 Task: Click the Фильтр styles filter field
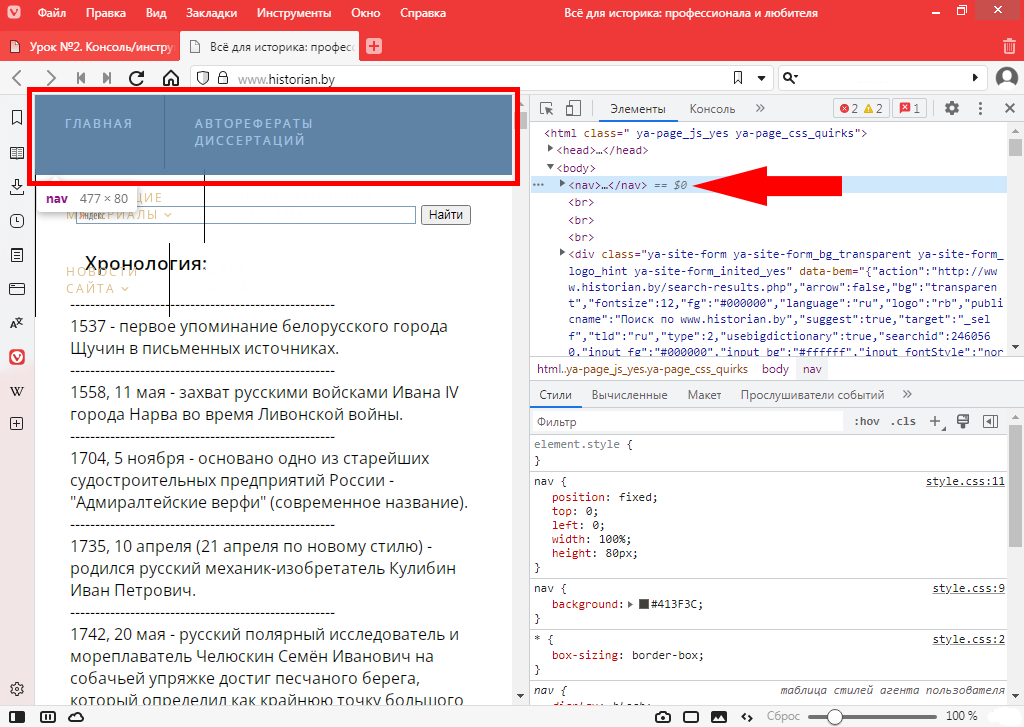[690, 422]
